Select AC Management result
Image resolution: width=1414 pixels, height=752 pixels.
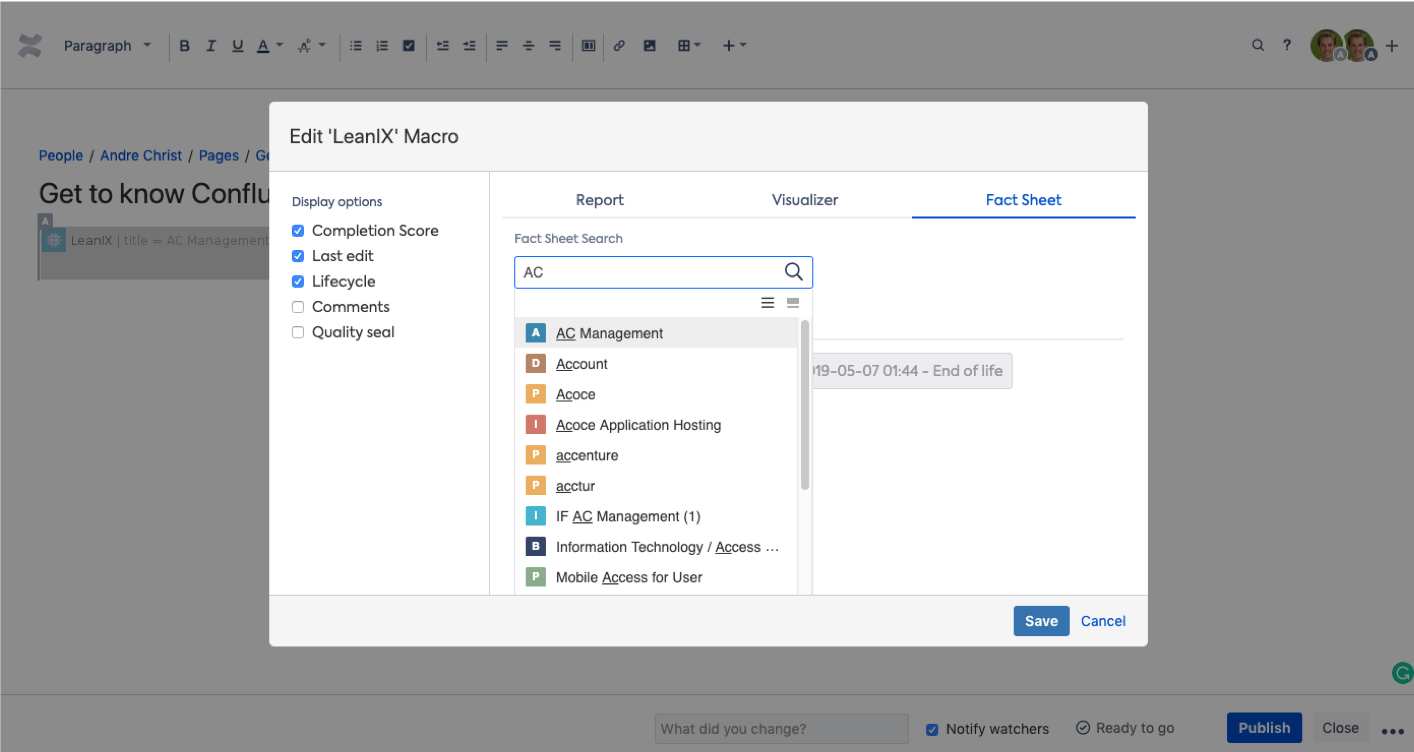(x=656, y=333)
